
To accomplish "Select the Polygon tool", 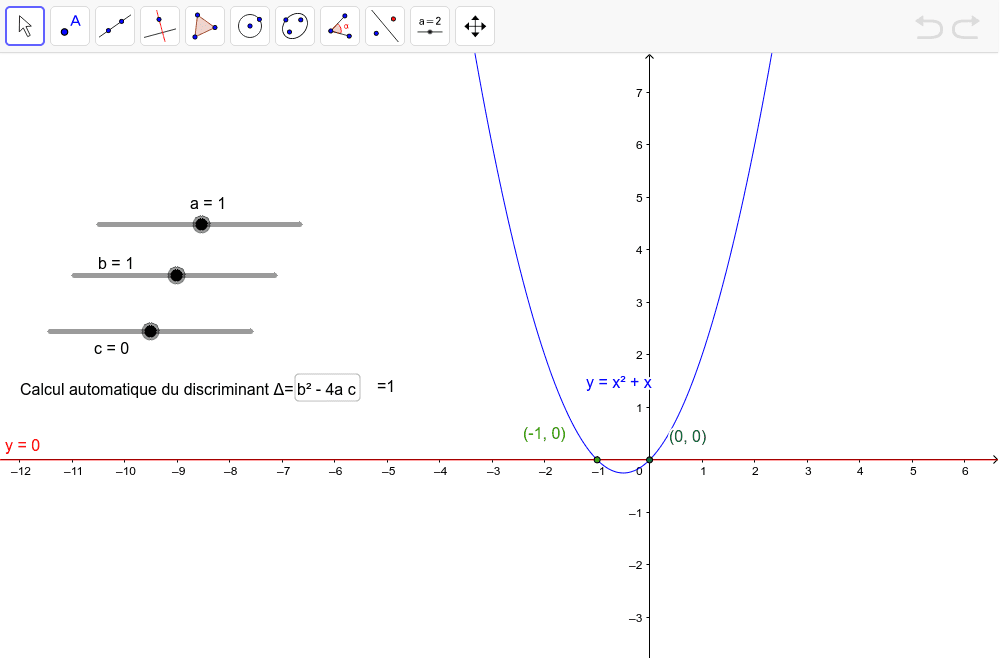I will [x=204, y=26].
